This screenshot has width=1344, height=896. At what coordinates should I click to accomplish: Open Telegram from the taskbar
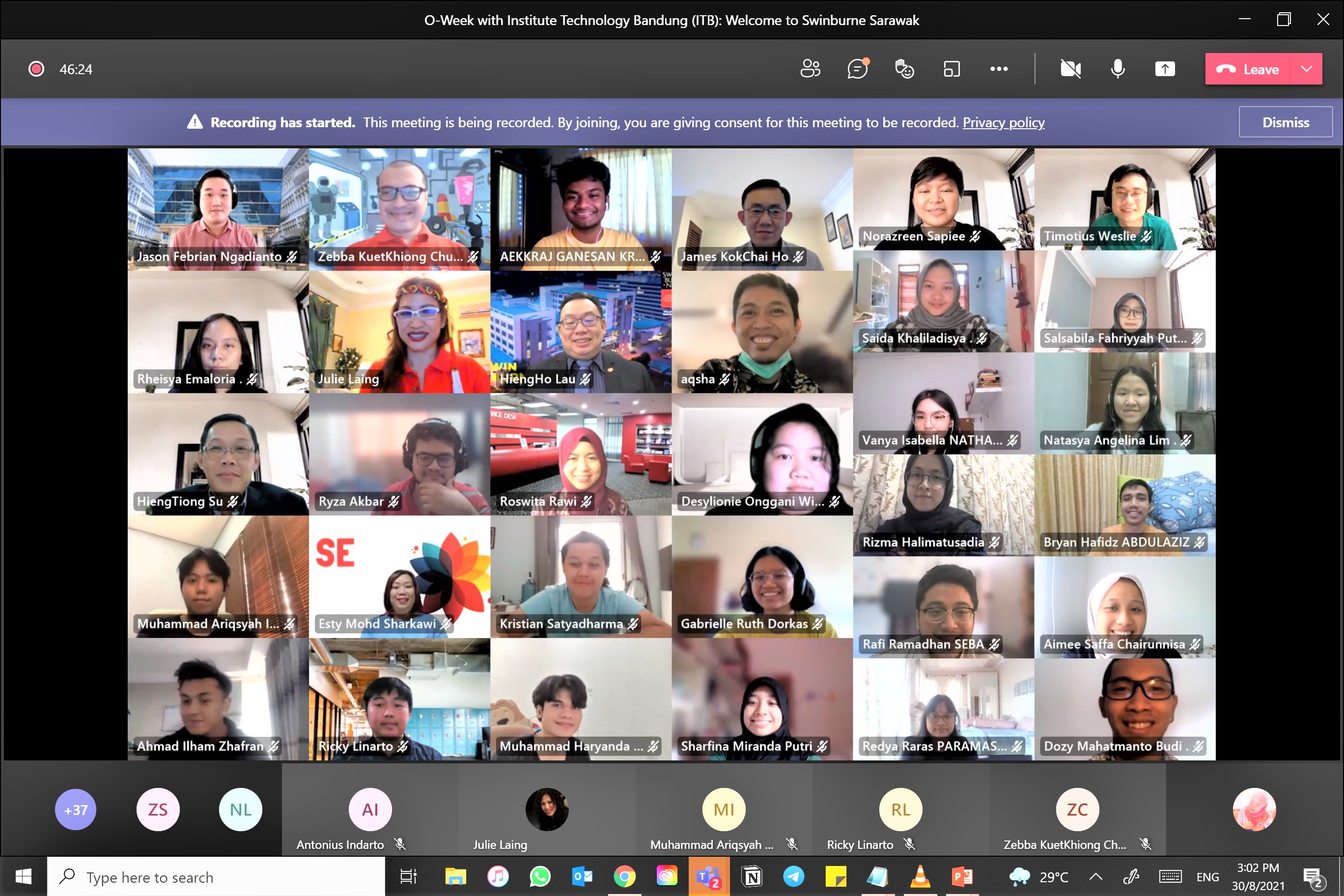[x=793, y=876]
